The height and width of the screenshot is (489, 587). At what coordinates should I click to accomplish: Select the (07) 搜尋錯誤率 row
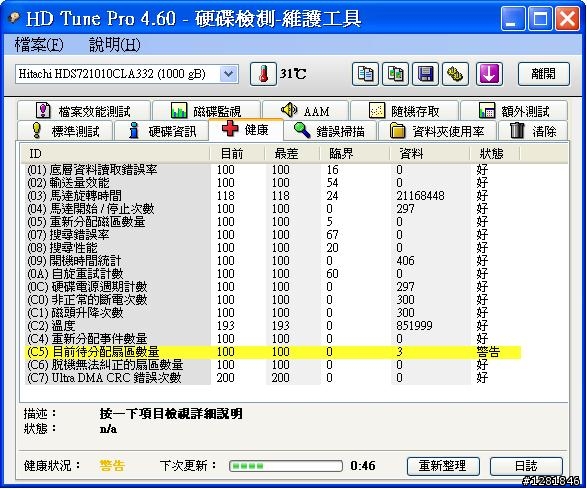[273, 235]
